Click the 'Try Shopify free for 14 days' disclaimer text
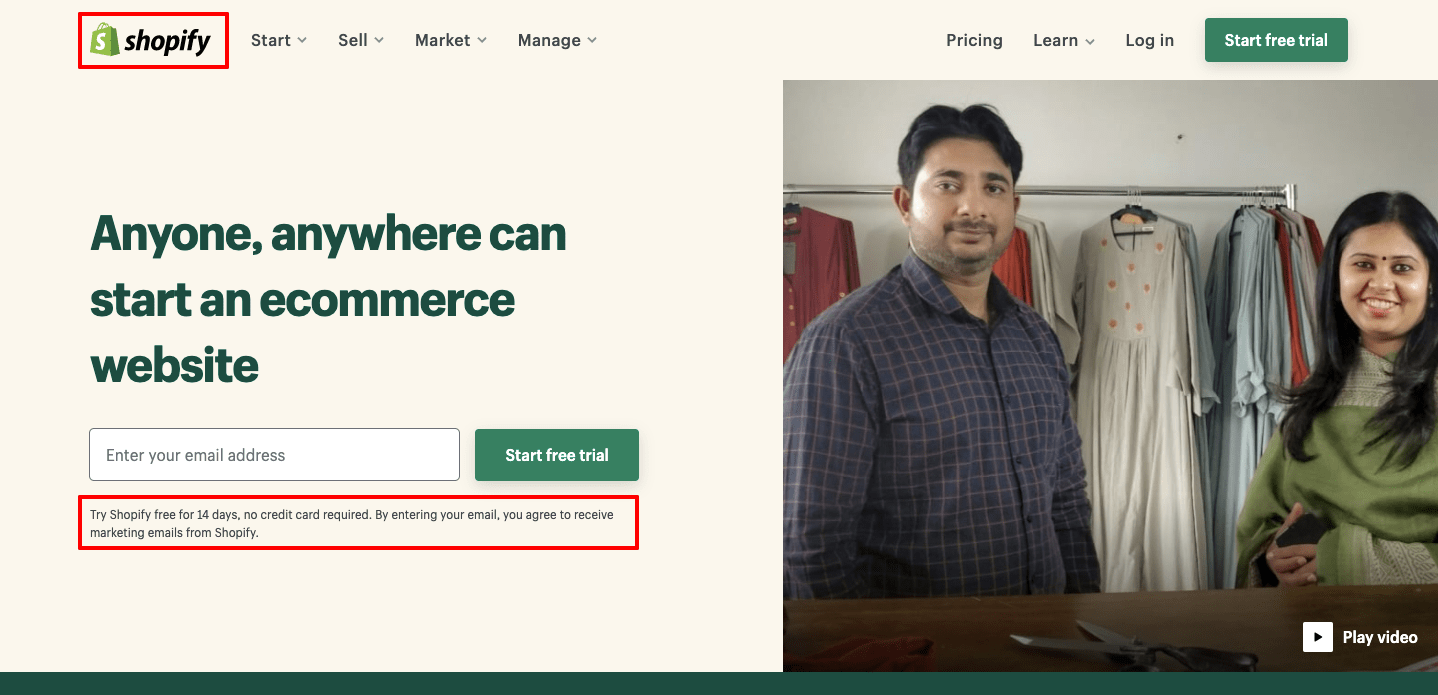This screenshot has height=695, width=1438. 352,523
